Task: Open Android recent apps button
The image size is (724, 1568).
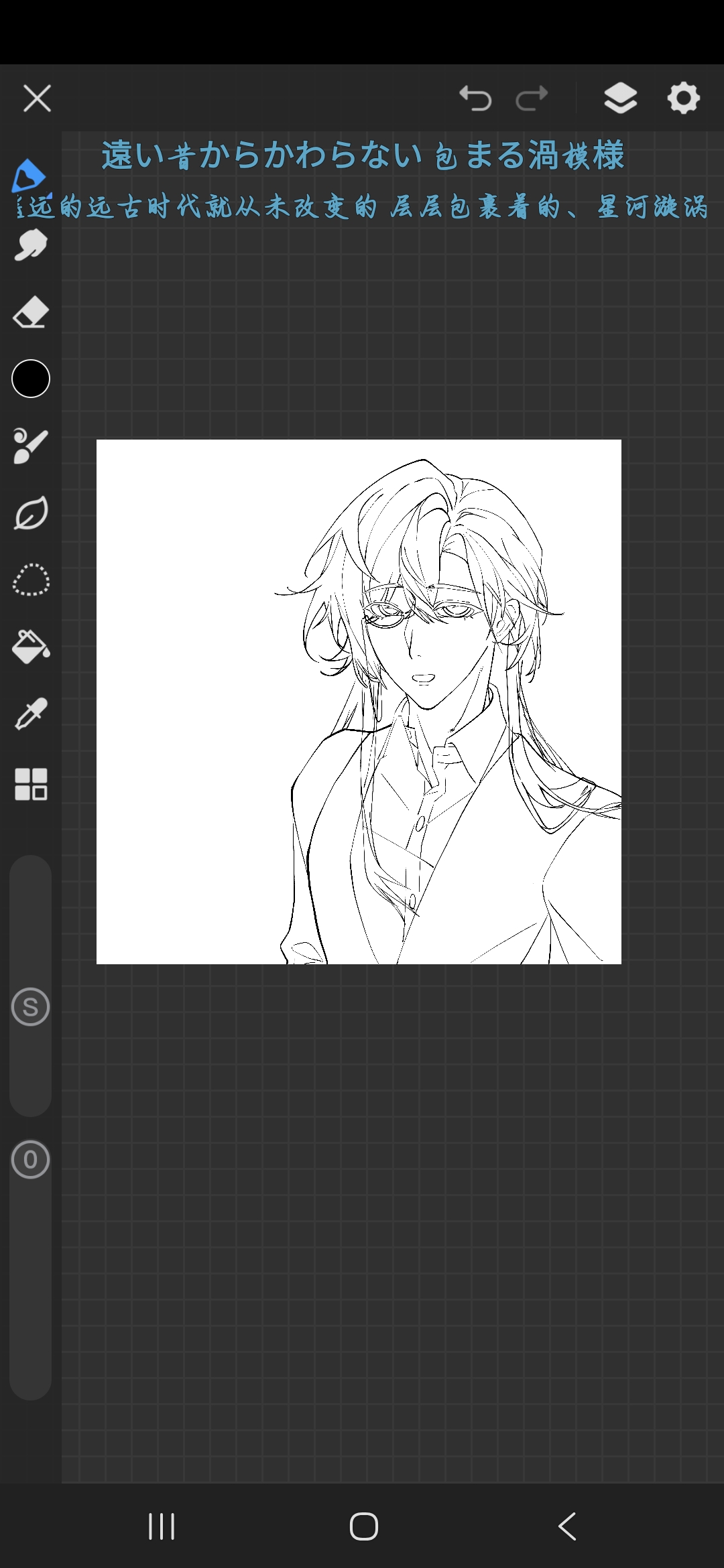Action: (162, 1526)
